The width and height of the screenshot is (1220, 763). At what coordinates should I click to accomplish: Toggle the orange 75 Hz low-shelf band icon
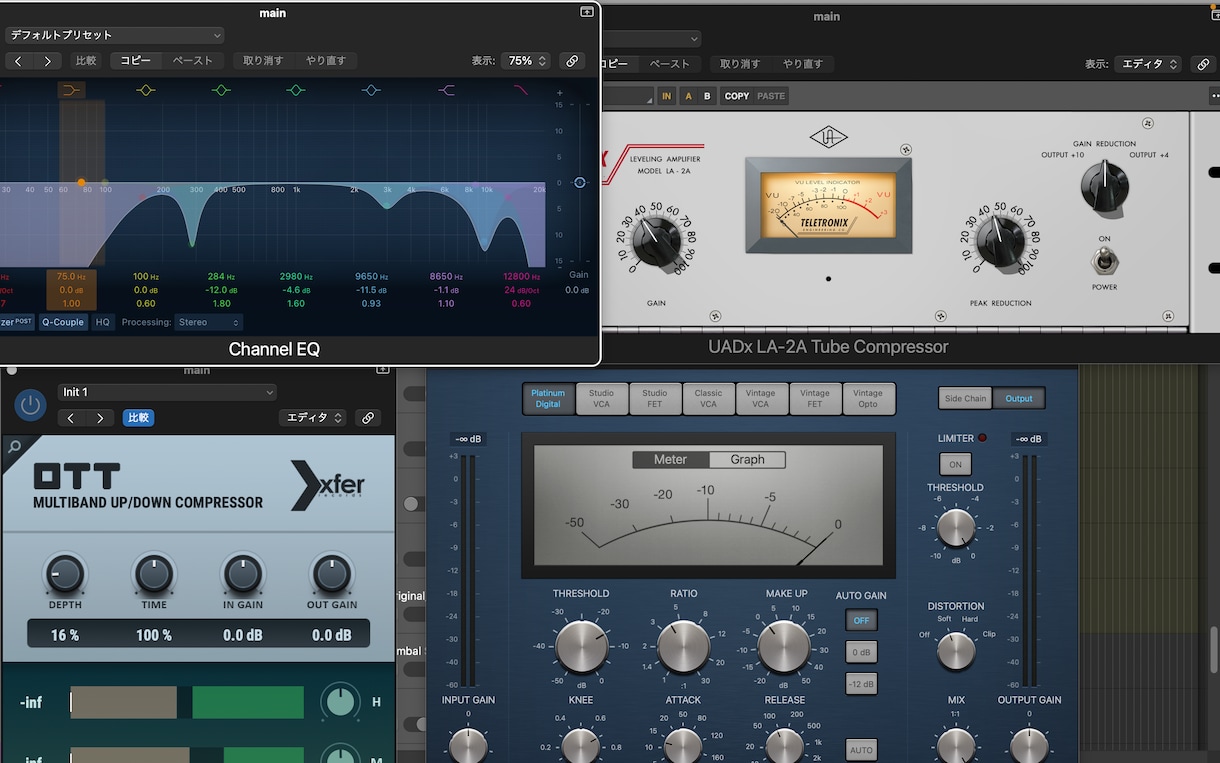(x=71, y=90)
